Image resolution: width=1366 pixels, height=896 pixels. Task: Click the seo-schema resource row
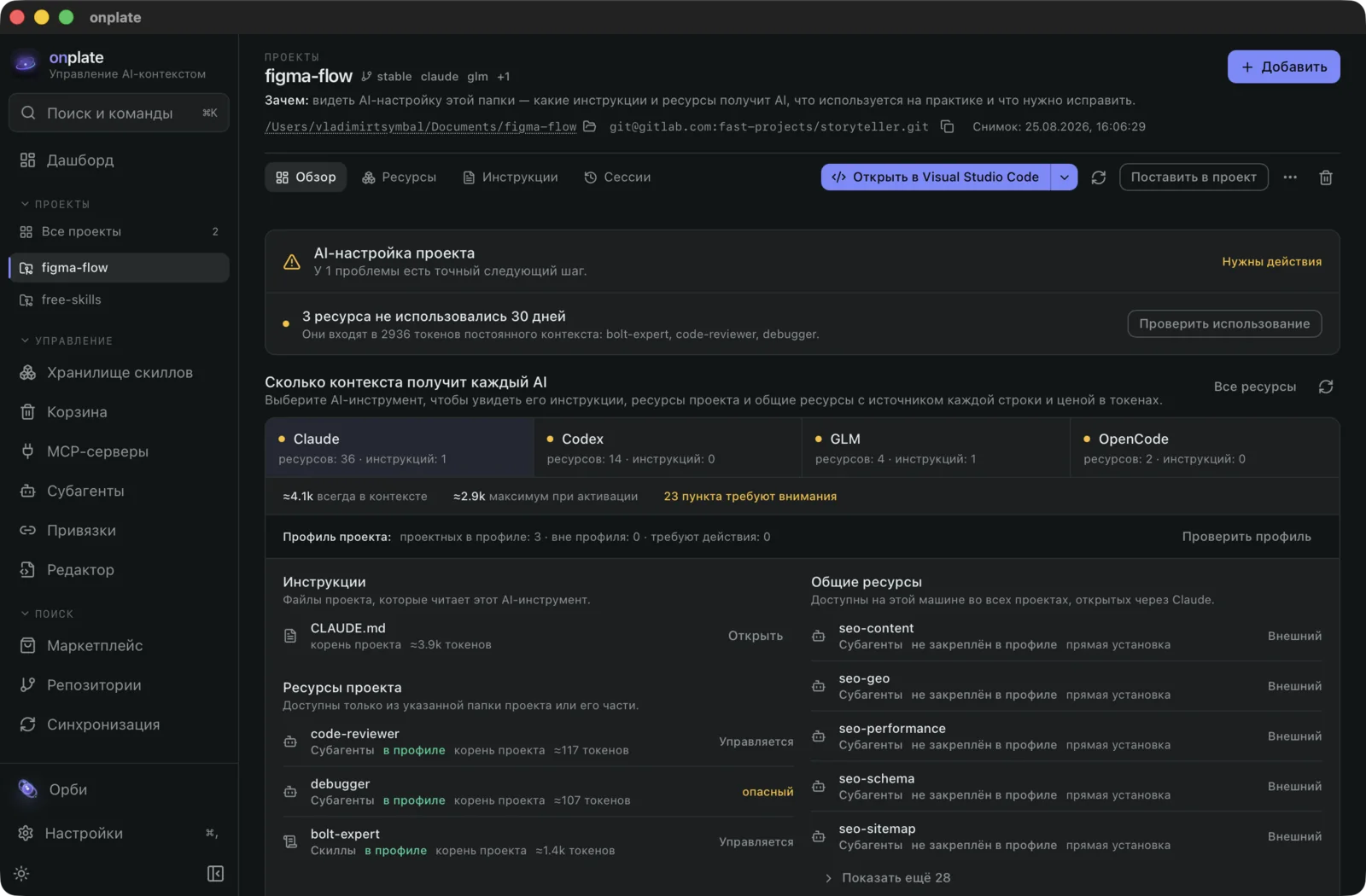(1066, 787)
